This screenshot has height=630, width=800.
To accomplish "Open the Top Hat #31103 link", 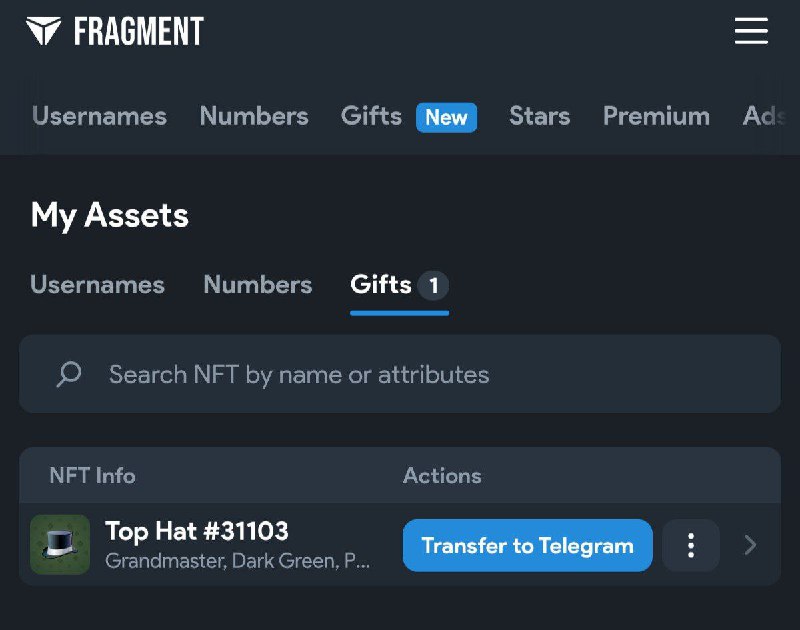I will click(x=197, y=531).
